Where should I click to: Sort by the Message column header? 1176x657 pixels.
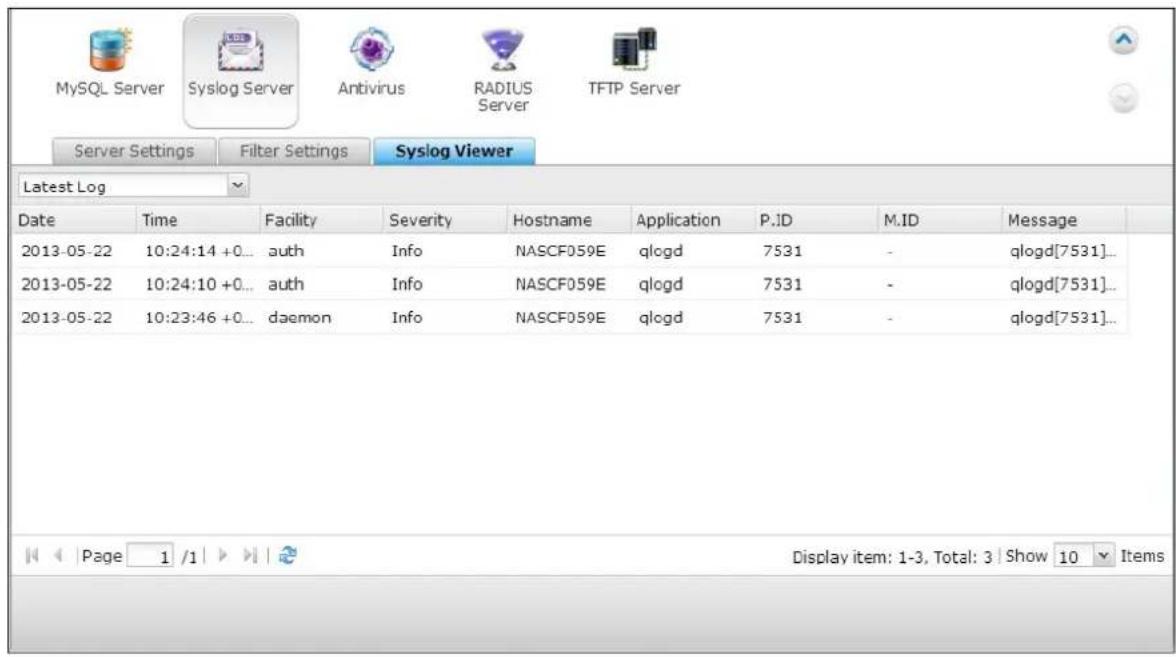pos(1064,220)
